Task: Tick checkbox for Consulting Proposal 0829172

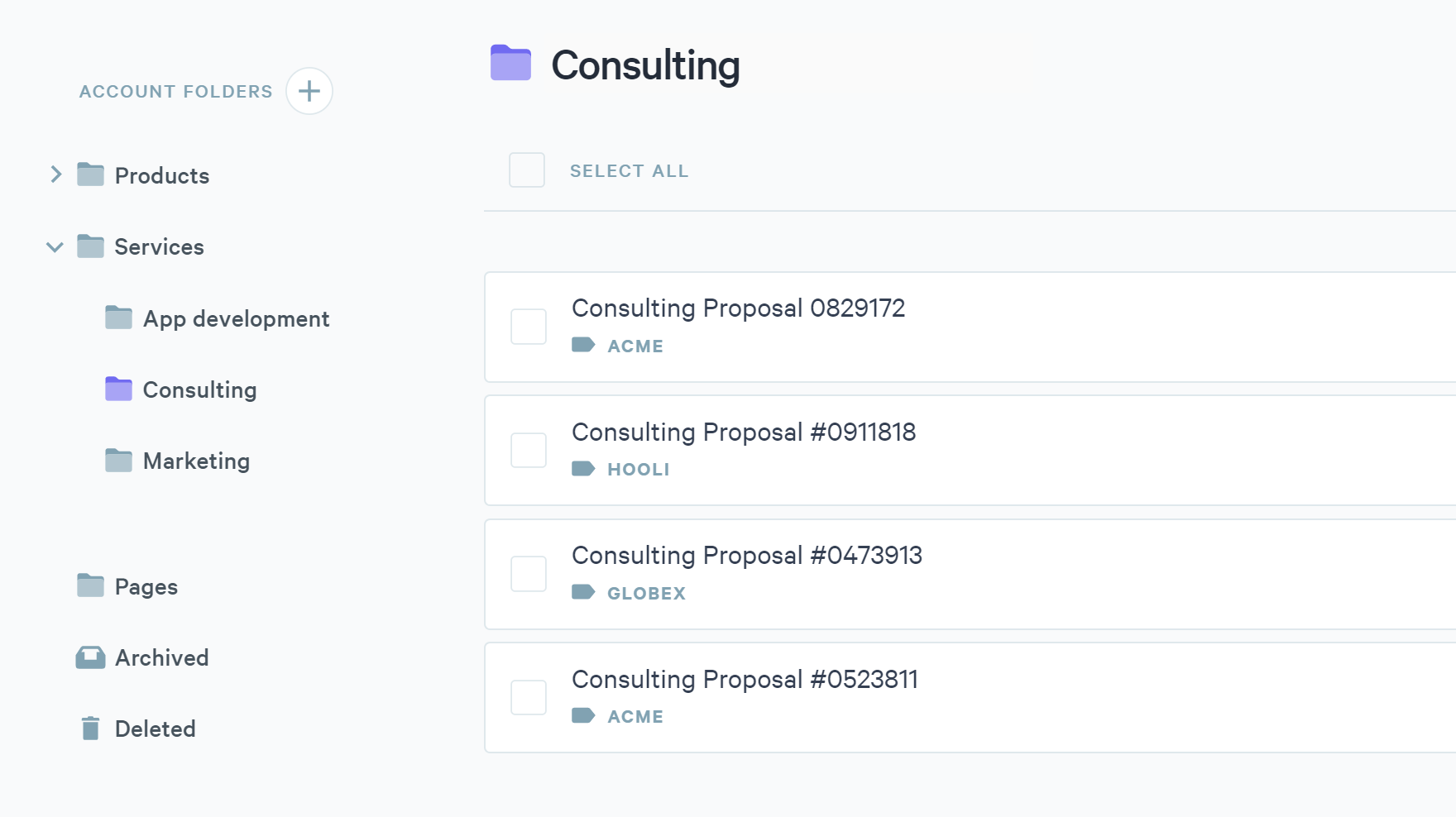Action: coord(529,327)
